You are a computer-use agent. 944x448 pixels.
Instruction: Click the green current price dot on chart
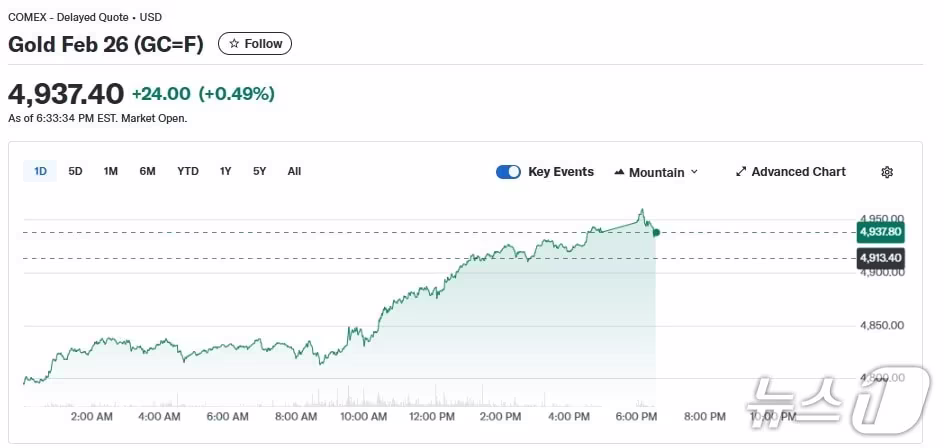(656, 232)
